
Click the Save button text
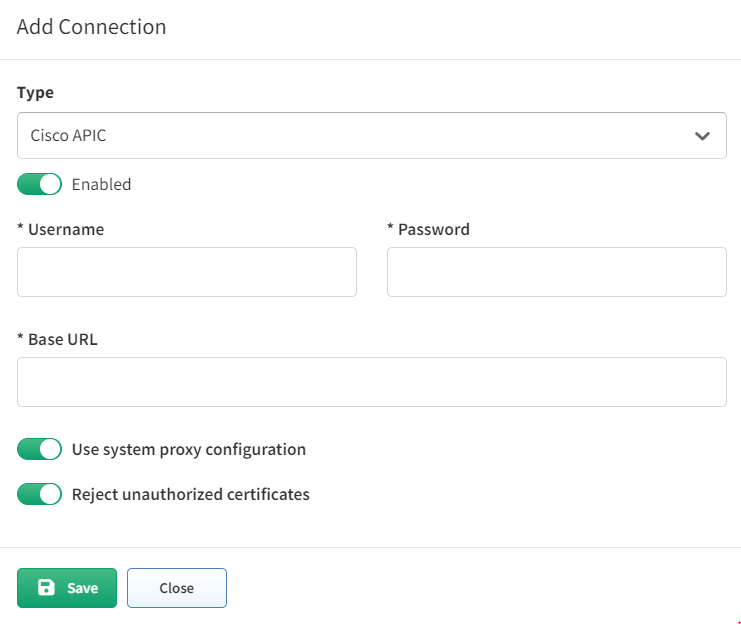pyautogui.click(x=83, y=588)
